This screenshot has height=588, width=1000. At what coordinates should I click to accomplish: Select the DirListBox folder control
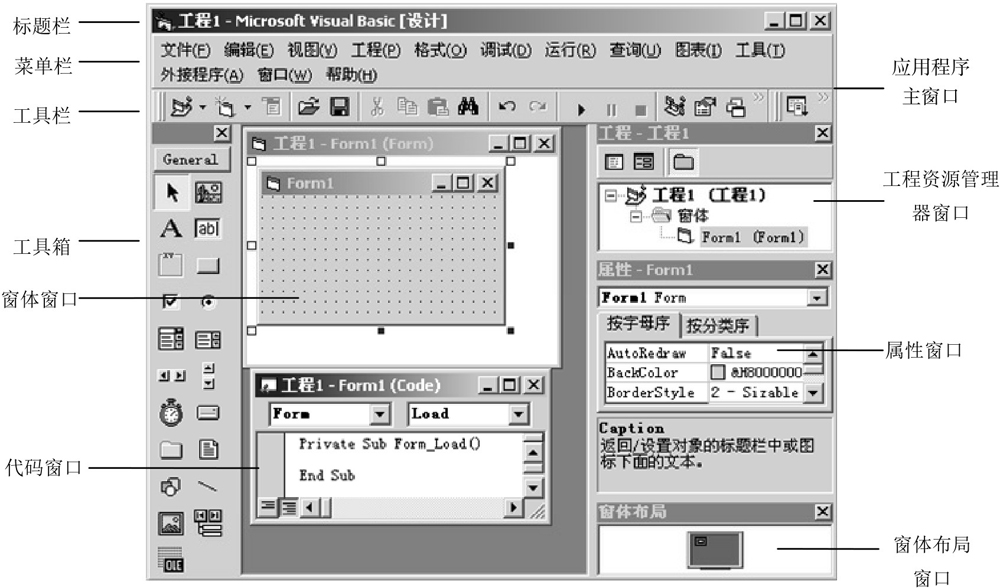coord(170,450)
